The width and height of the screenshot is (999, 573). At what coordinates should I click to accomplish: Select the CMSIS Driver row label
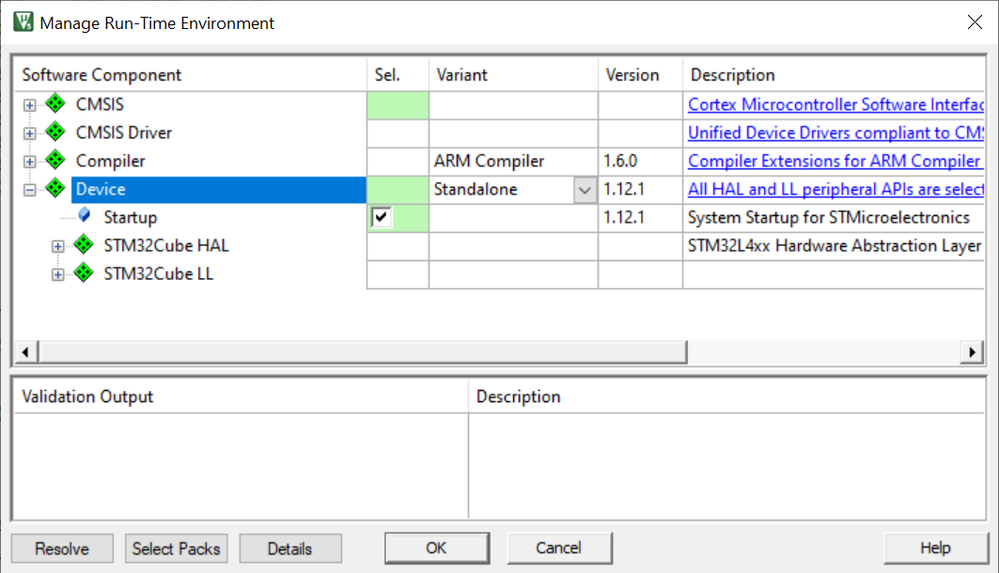coord(124,133)
